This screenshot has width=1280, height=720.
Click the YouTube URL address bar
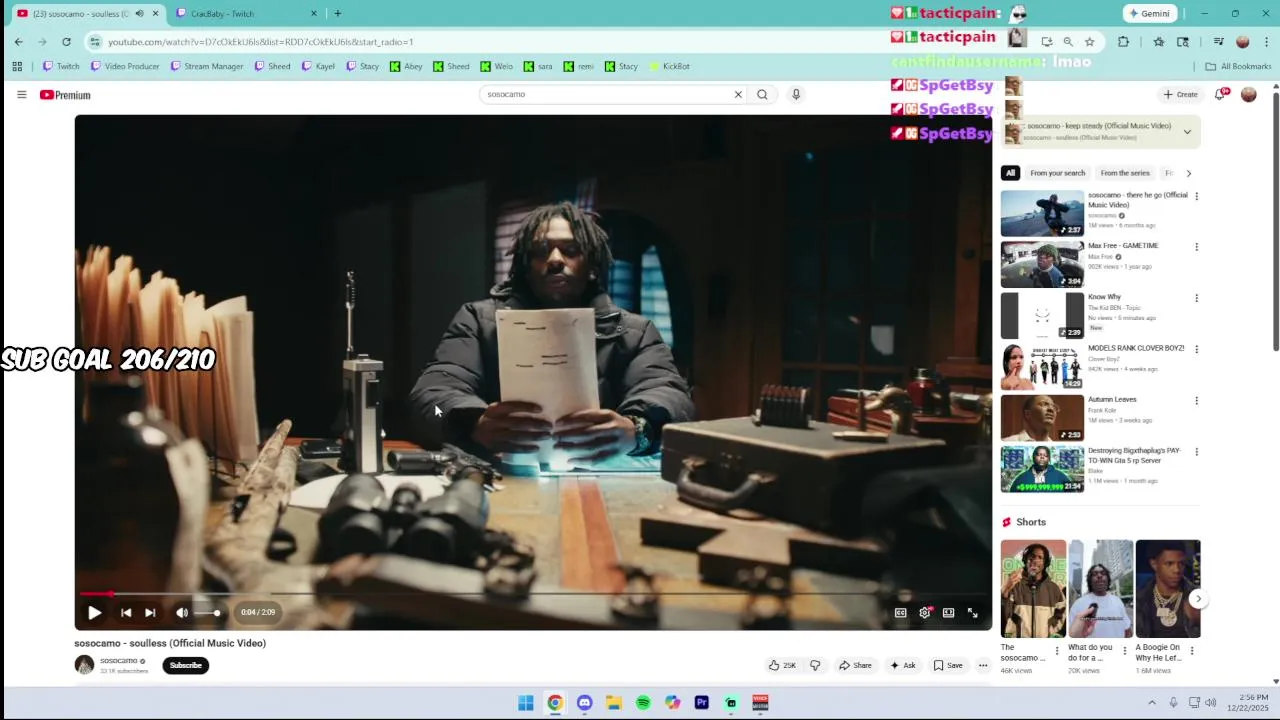pyautogui.click(x=260, y=42)
